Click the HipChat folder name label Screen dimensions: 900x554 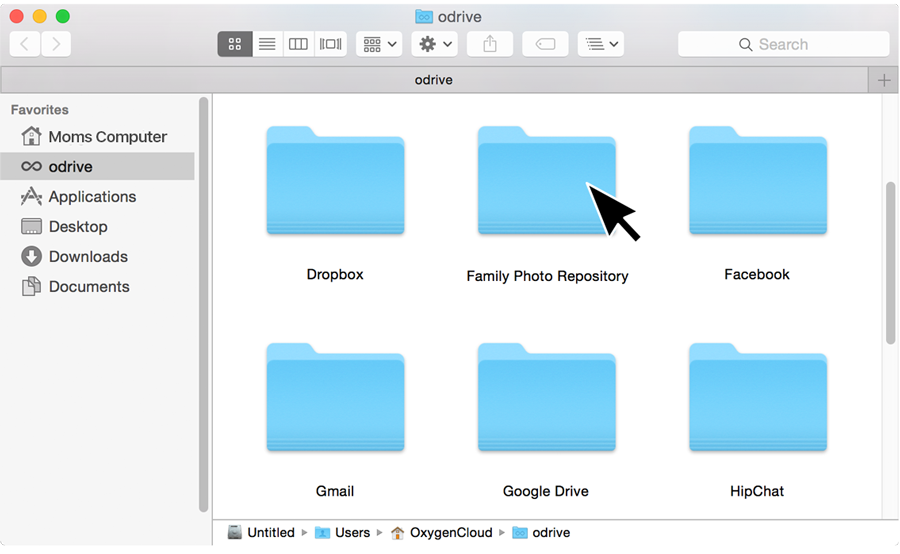point(757,491)
